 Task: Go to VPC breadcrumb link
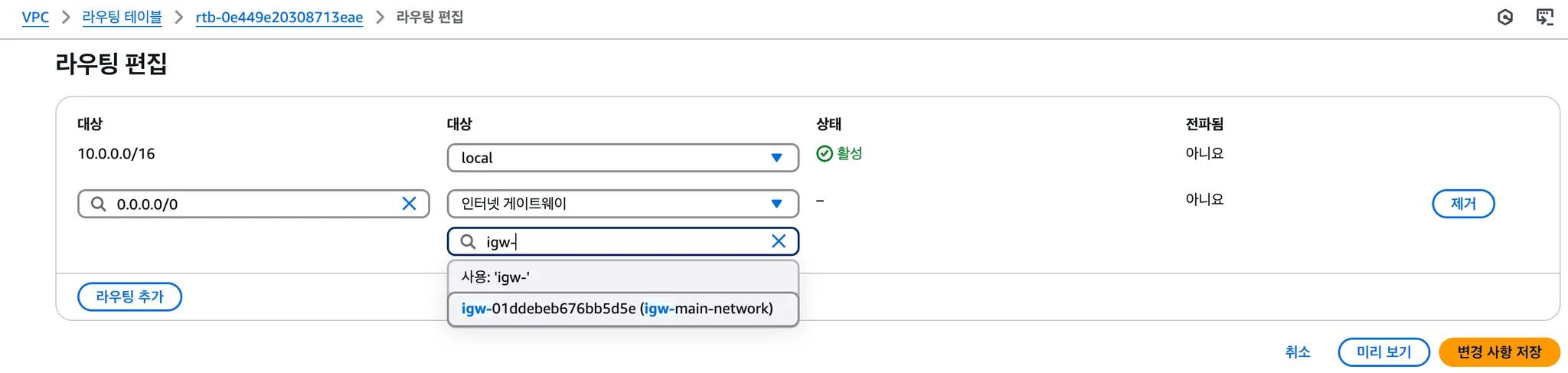pos(35,17)
